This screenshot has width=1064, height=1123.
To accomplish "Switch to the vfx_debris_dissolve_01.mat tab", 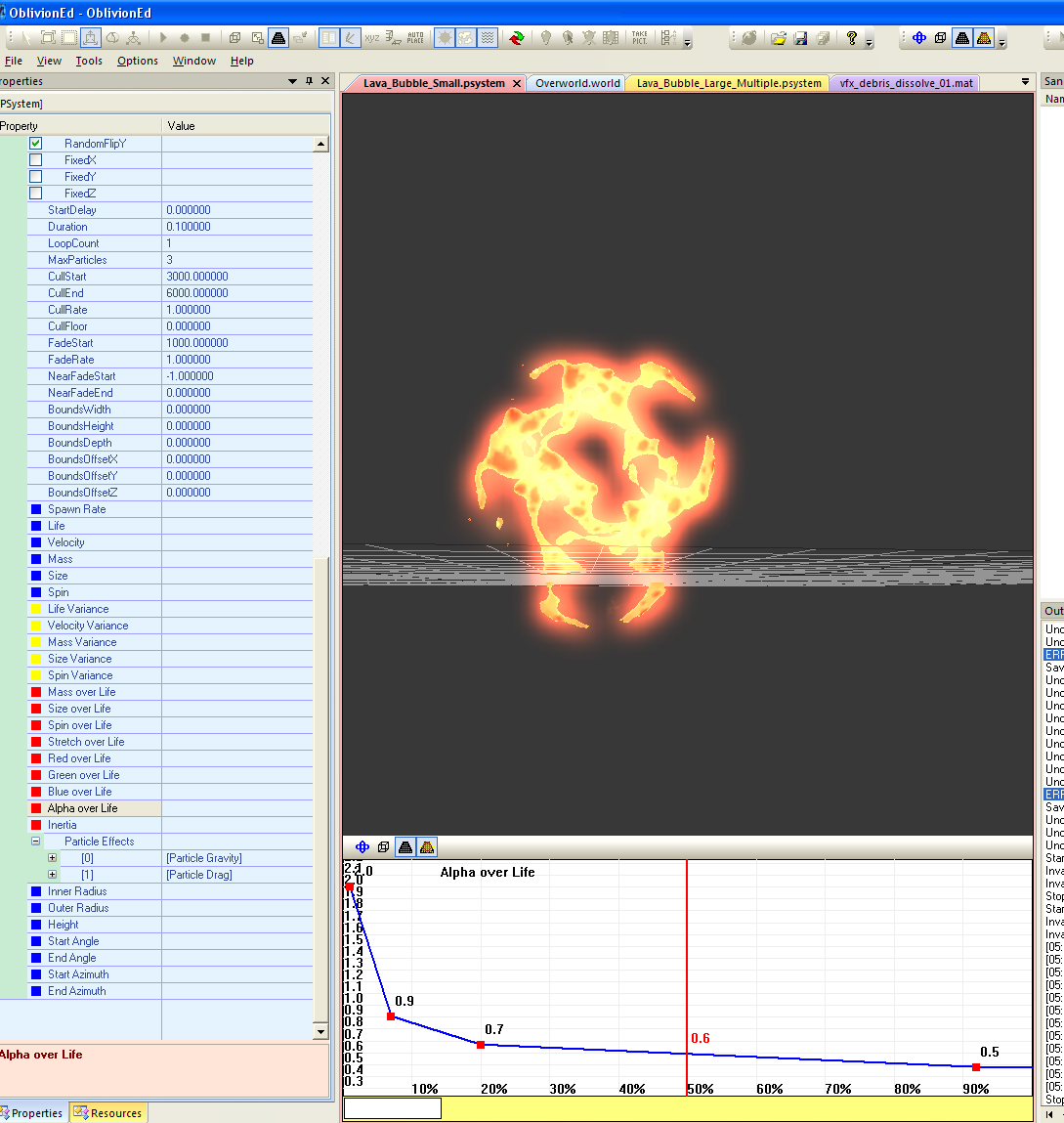I will 906,83.
